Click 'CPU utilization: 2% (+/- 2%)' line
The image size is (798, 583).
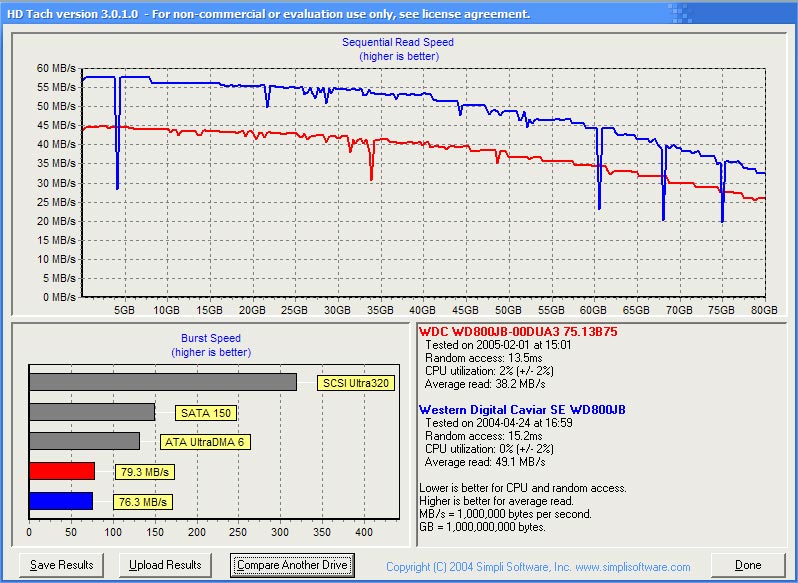[489, 371]
